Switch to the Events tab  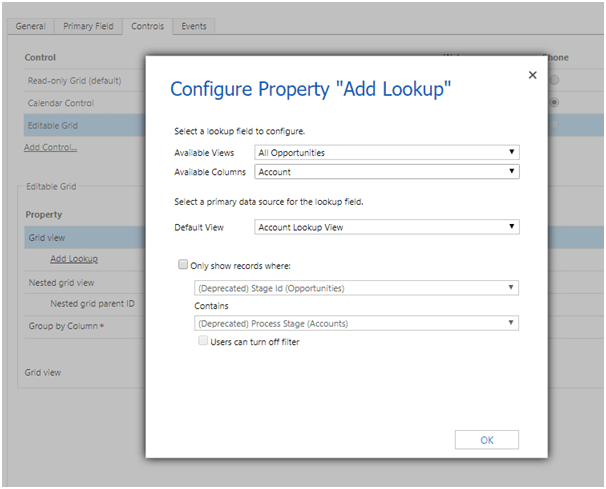tap(194, 26)
